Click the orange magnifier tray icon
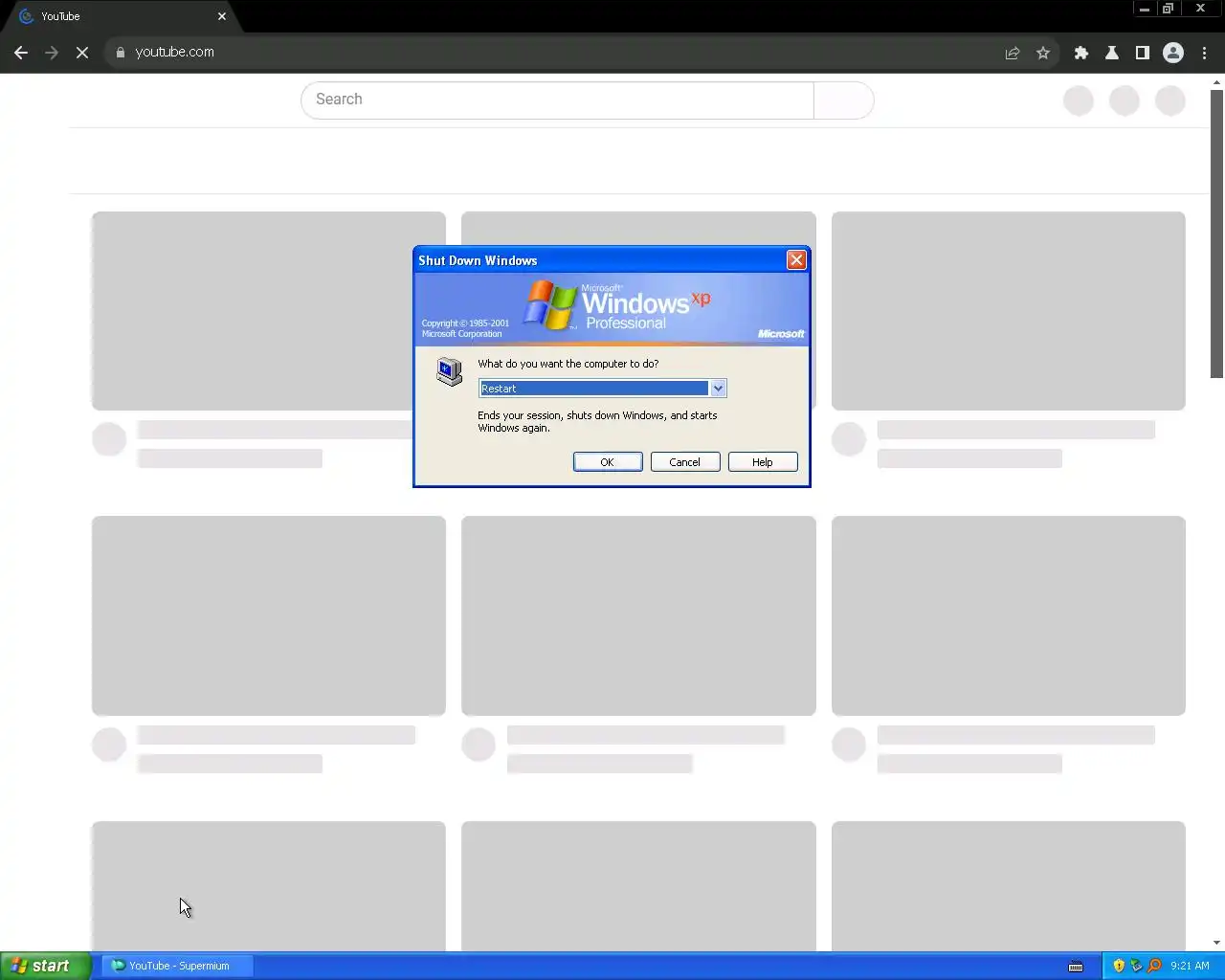Image resolution: width=1225 pixels, height=980 pixels. pos(1154,966)
